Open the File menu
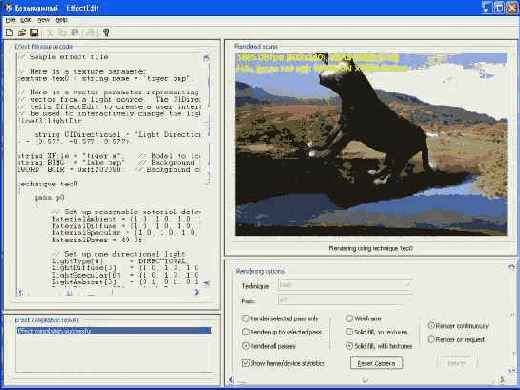520x390 pixels. (10, 20)
